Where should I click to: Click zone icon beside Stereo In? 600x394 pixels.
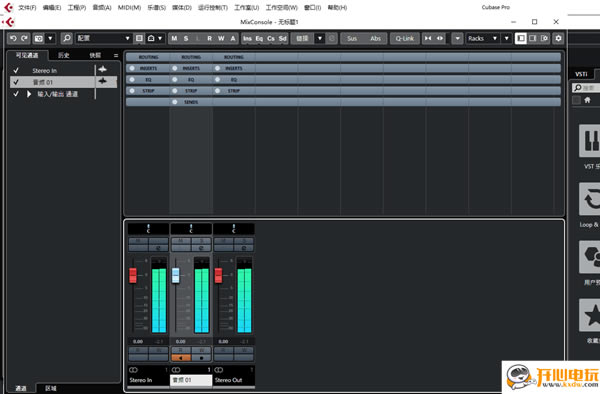click(x=102, y=69)
